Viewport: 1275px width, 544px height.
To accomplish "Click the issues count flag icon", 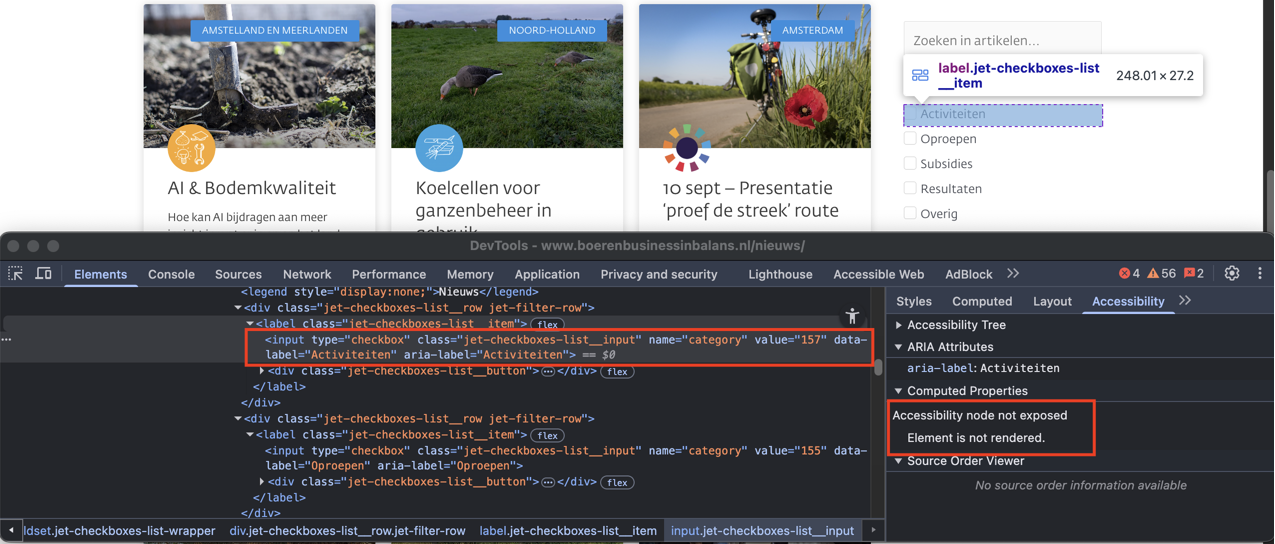I will (x=1194, y=274).
